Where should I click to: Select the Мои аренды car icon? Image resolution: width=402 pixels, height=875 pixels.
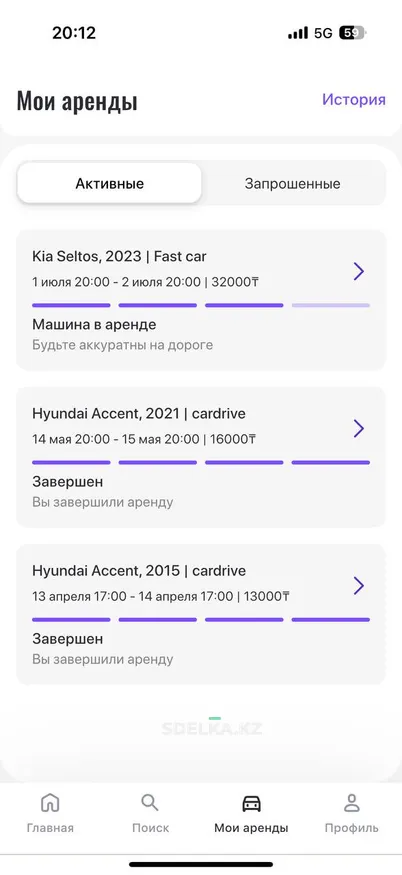tap(251, 804)
